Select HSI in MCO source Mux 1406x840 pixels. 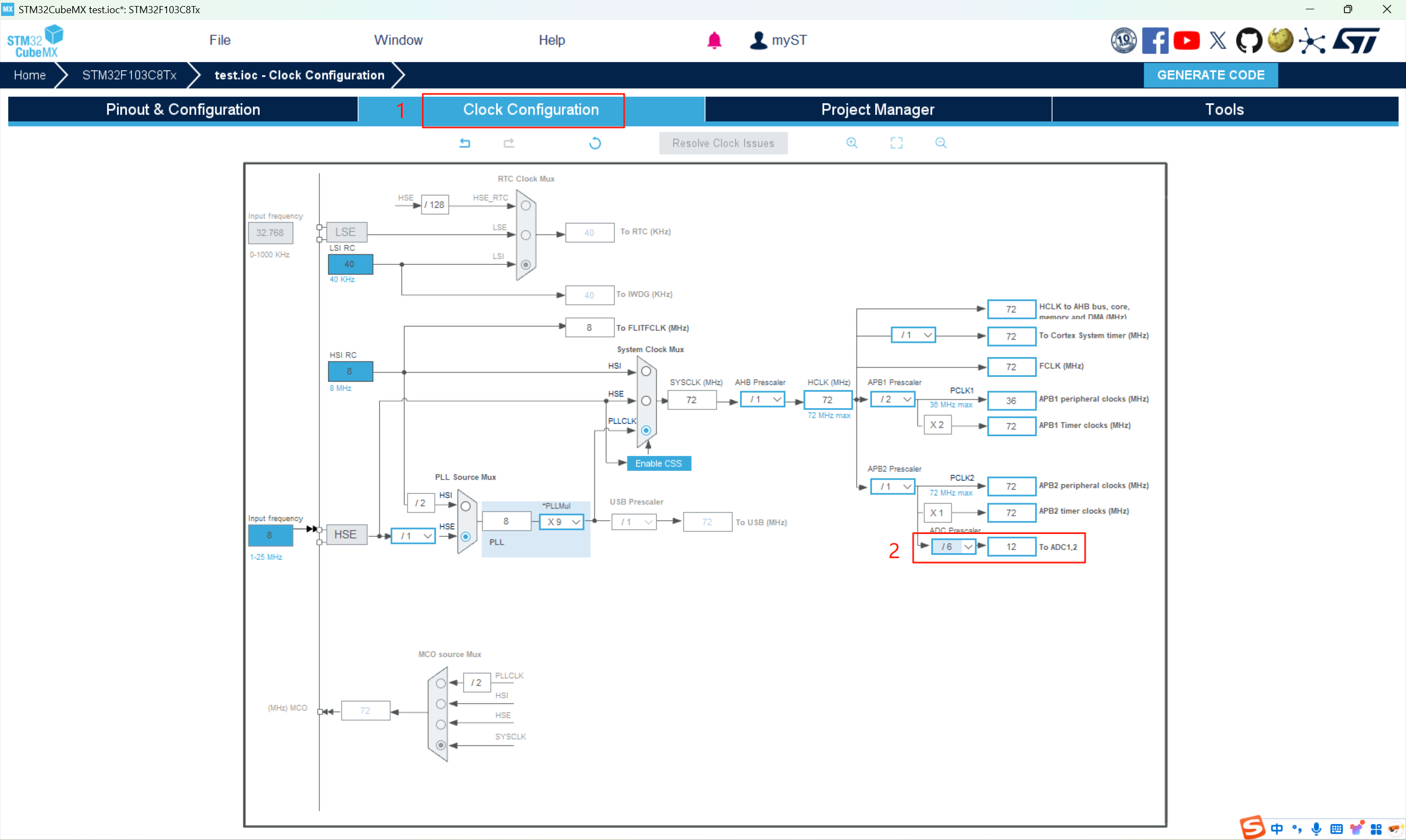point(441,704)
